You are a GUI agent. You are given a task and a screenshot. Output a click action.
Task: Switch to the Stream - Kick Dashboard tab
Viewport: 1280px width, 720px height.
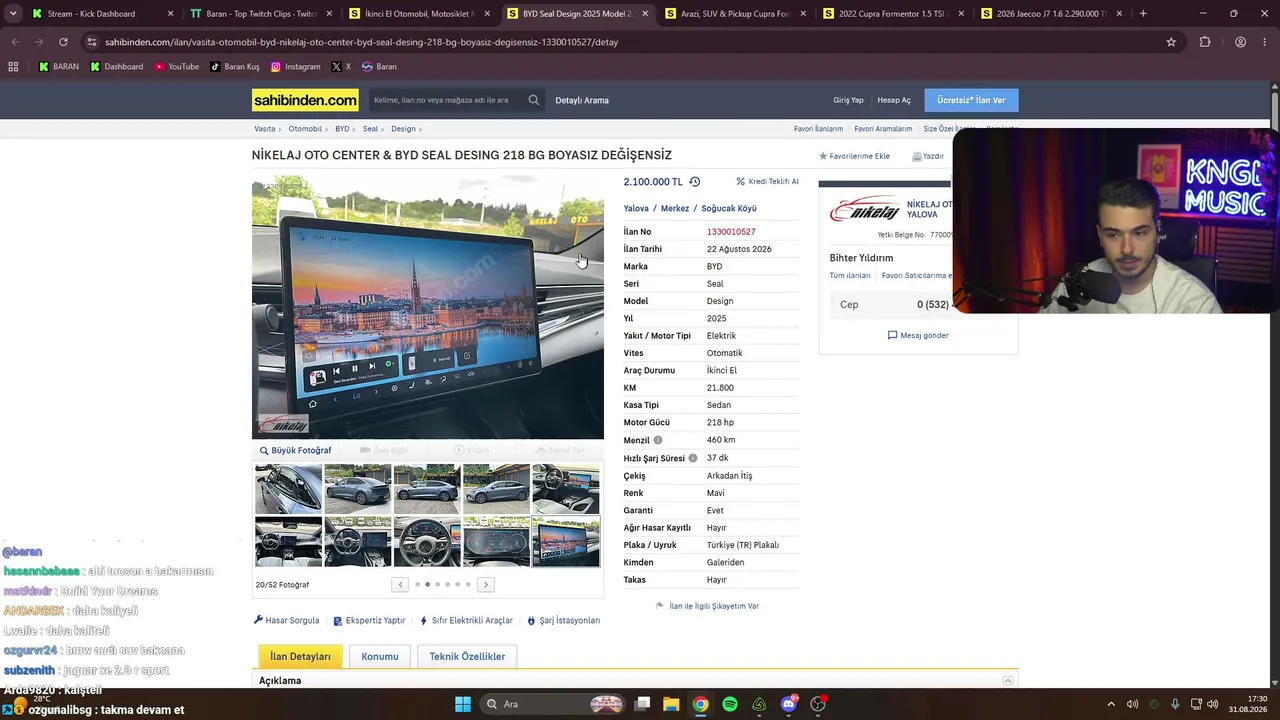point(103,14)
